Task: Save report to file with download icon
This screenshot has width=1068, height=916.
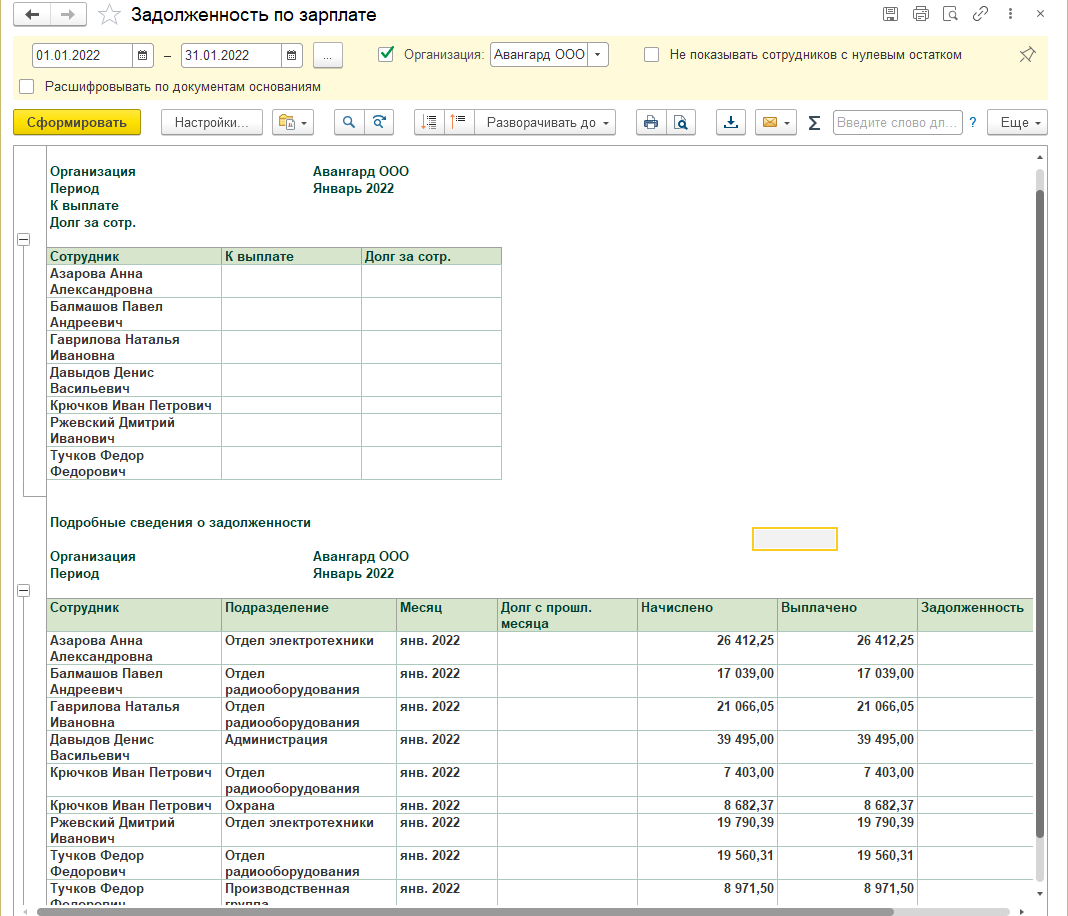Action: [x=731, y=122]
